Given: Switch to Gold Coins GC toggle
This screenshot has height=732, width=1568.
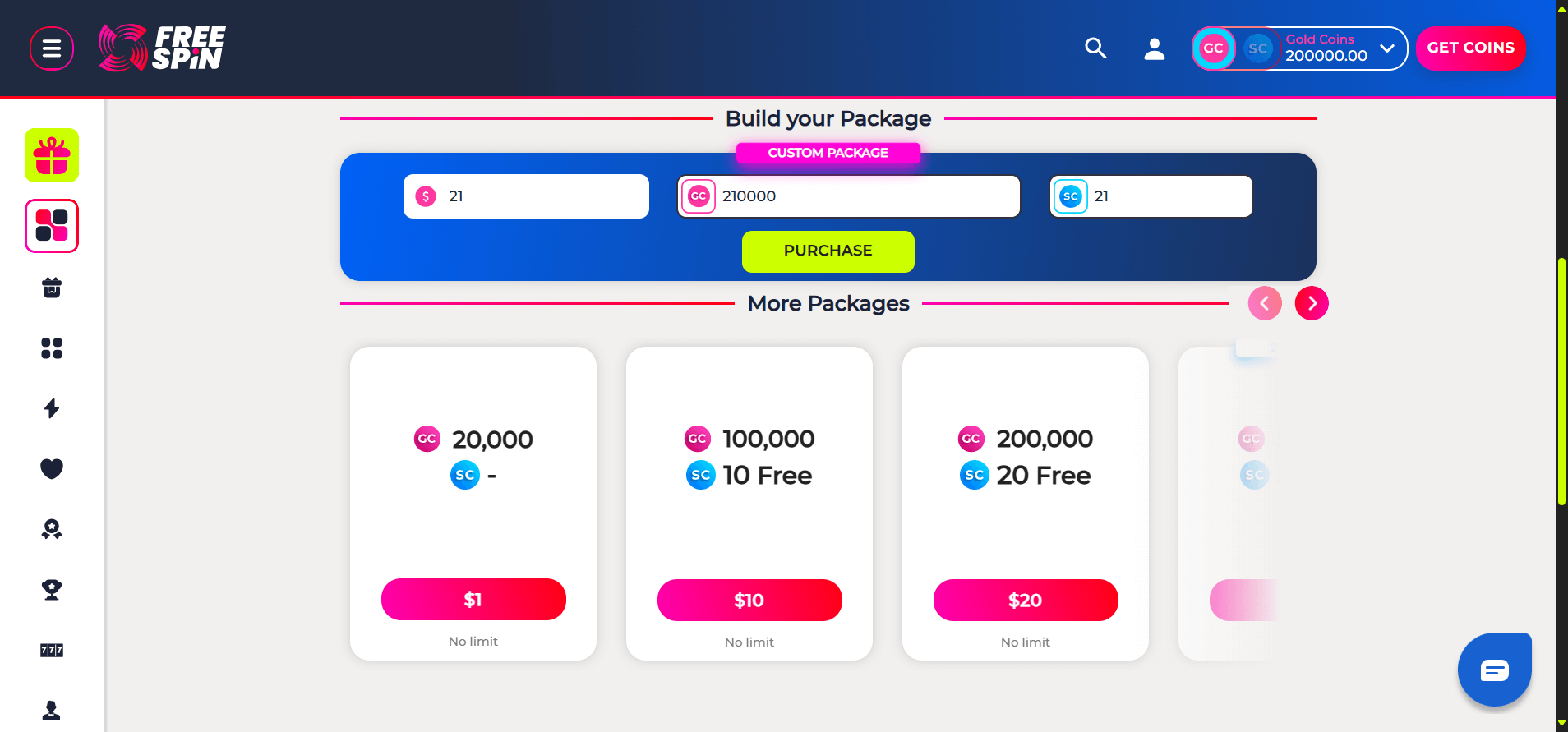Looking at the screenshot, I should point(1214,48).
